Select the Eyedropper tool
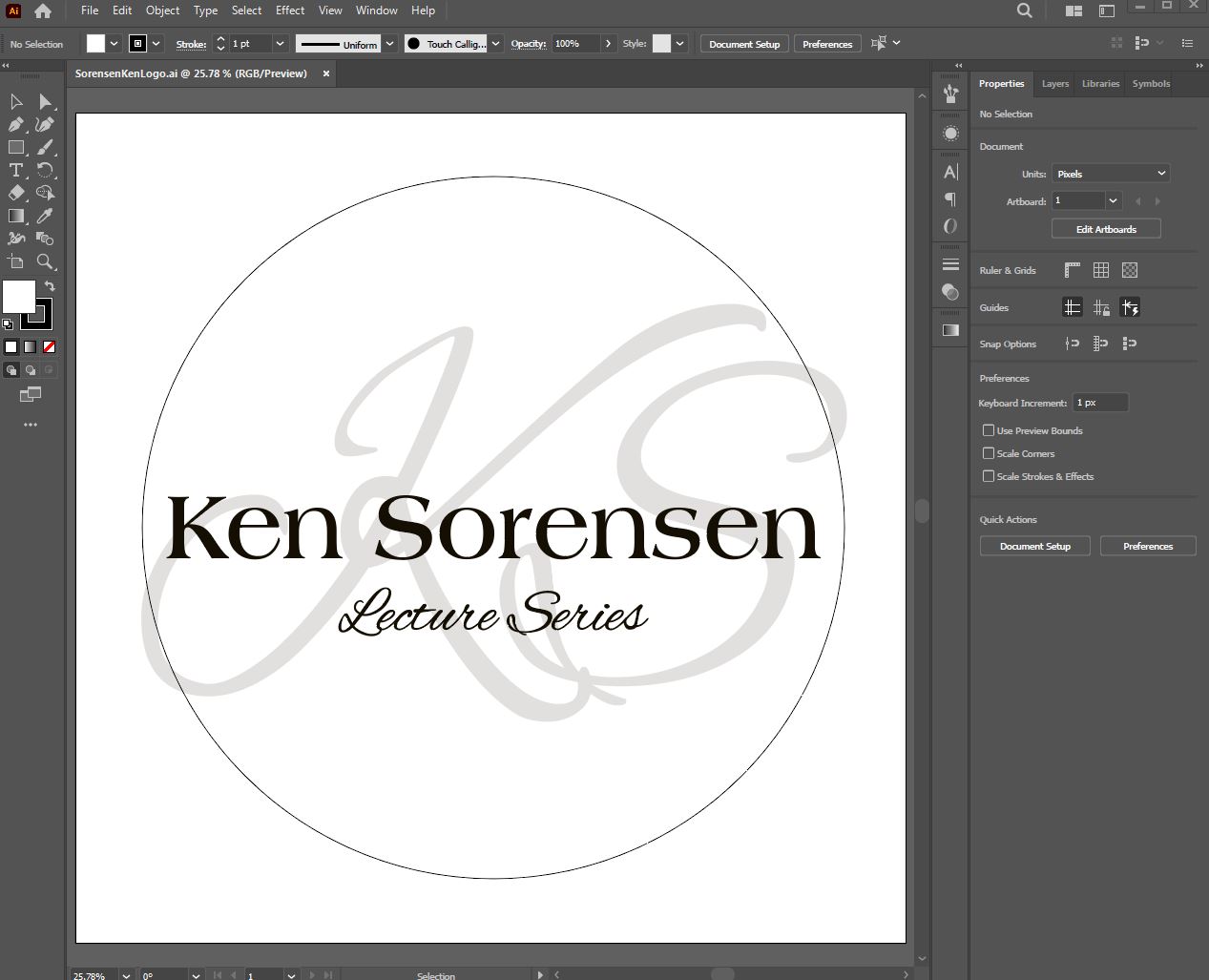This screenshot has width=1209, height=980. (45, 217)
